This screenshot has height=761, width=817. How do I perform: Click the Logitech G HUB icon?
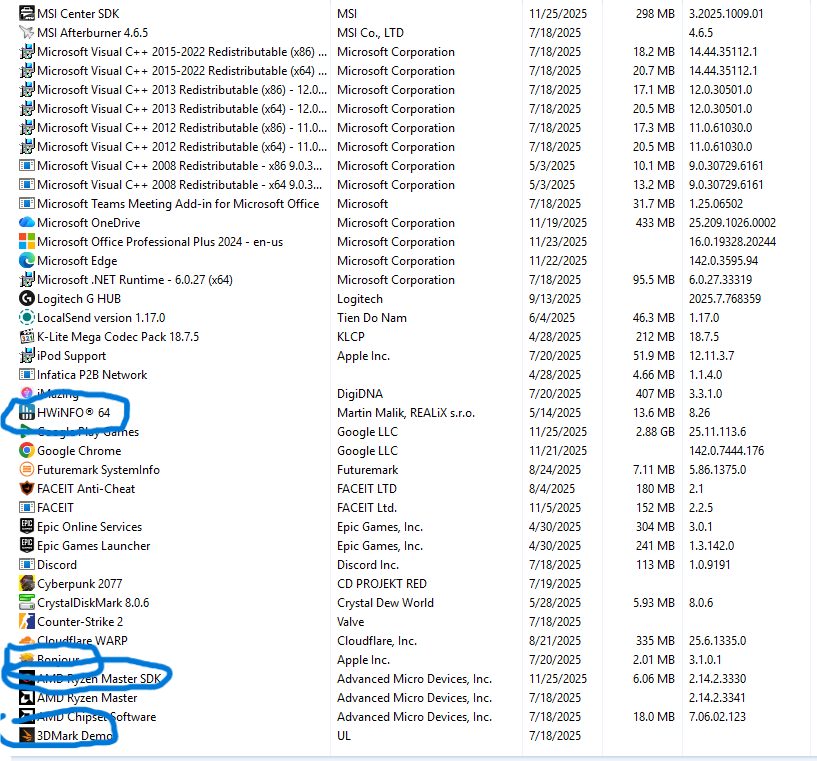pyautogui.click(x=27, y=299)
